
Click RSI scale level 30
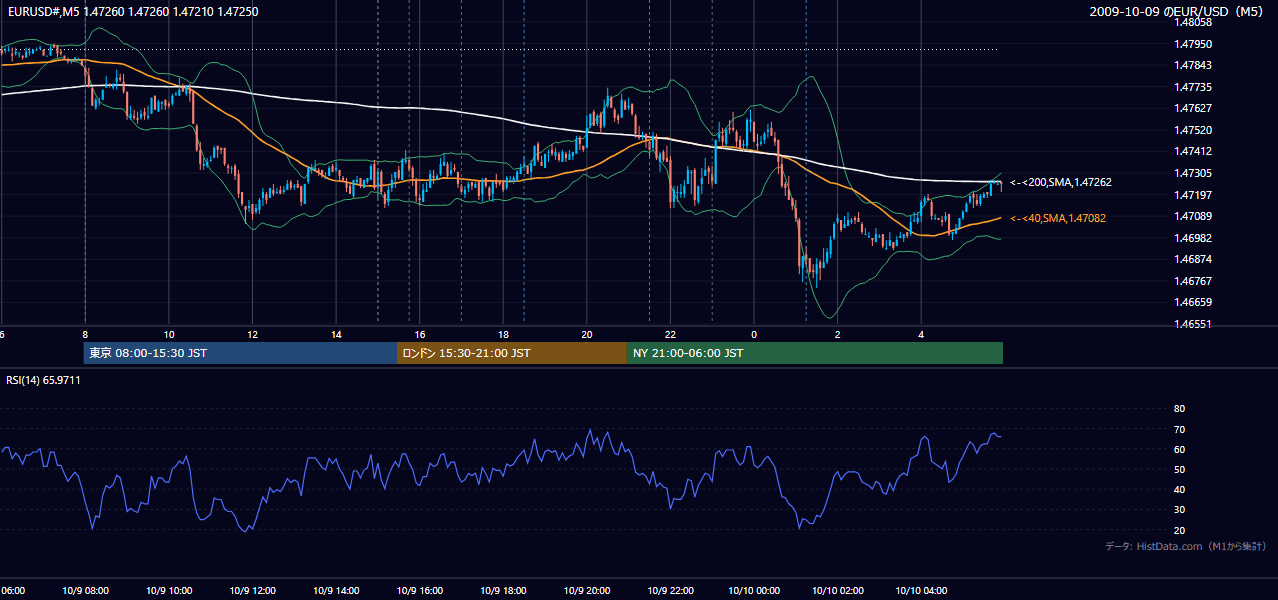(1179, 510)
